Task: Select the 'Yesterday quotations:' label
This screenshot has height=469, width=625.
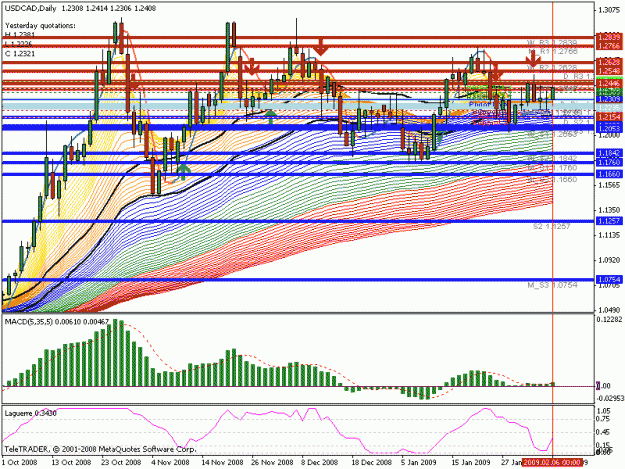Action: click(x=40, y=26)
